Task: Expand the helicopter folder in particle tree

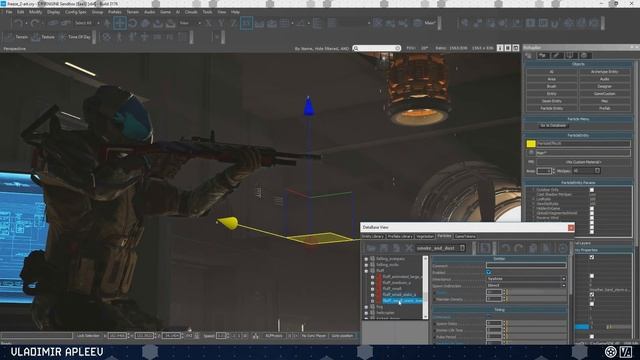Action: click(366, 313)
